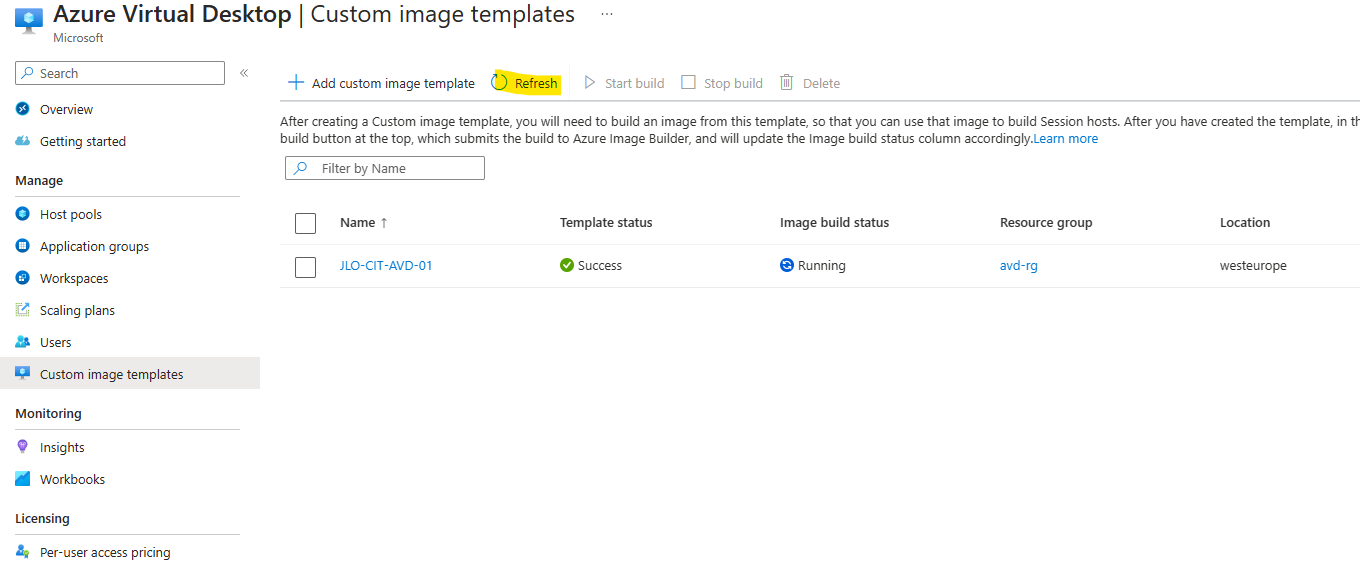Open the ellipsis more options menu

606,14
